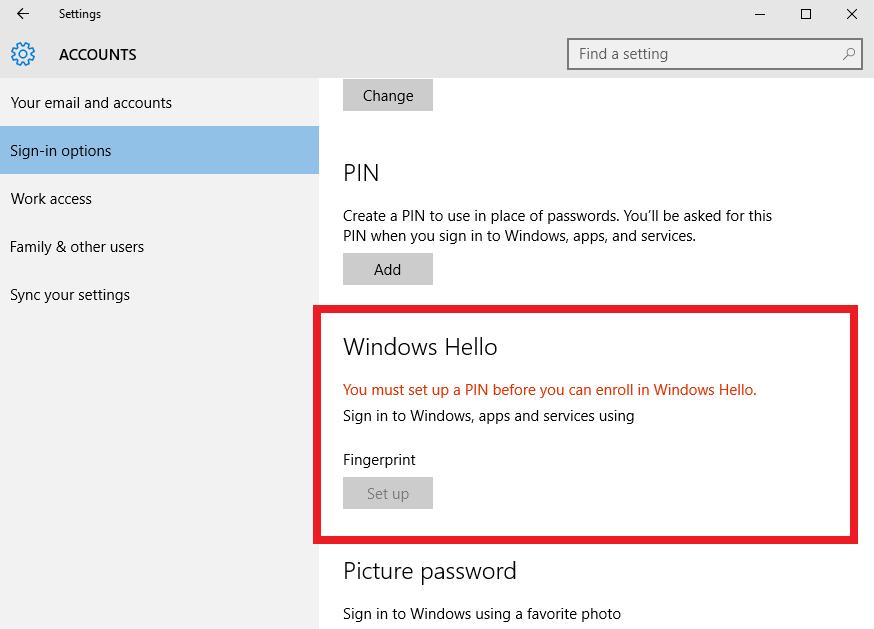
Task: Focus the Find a setting search box
Action: [x=715, y=54]
